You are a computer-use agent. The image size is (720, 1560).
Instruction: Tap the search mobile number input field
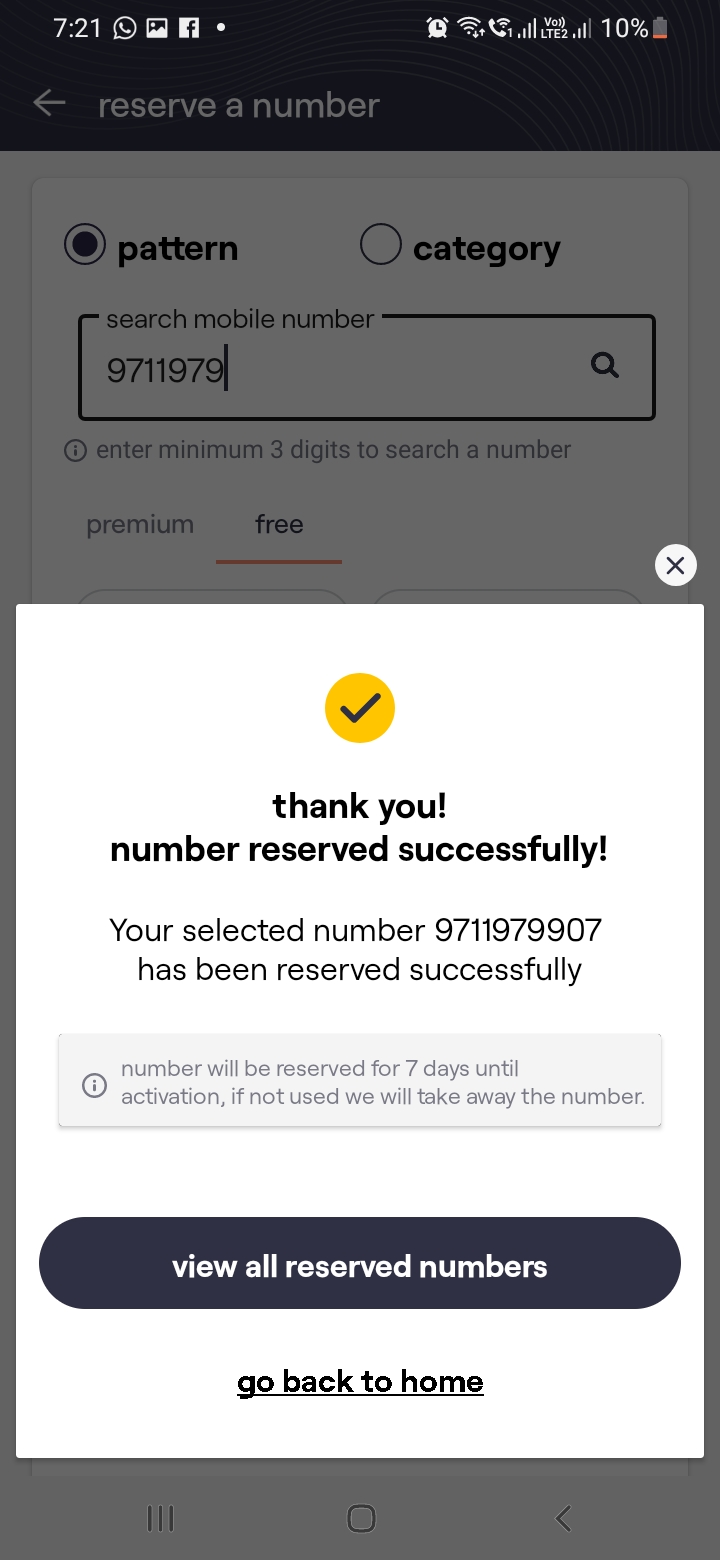tap(300, 368)
